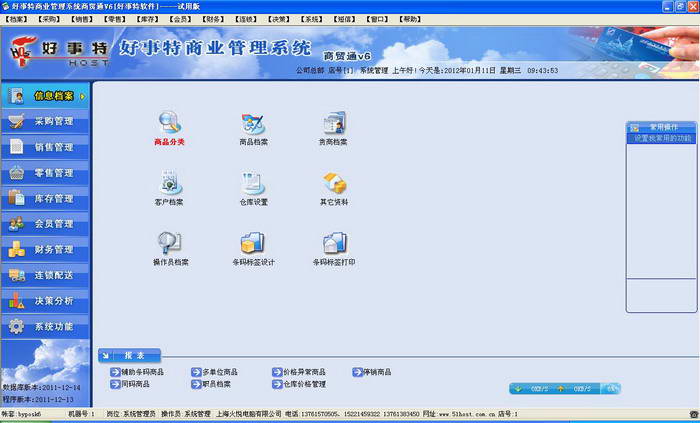Open the 同码商品 report link
Viewport: 700px width, 423px height.
click(x=130, y=384)
